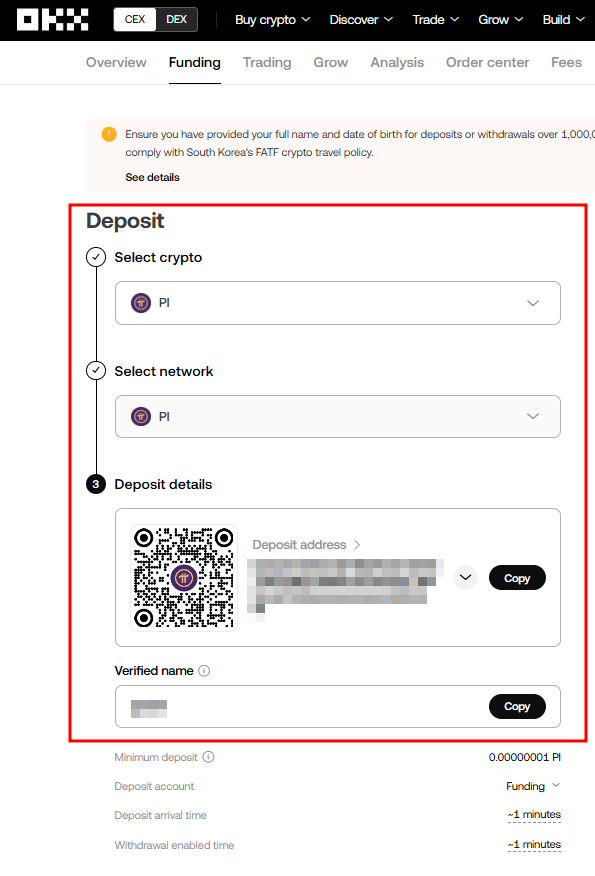Open the Select network dropdown
The height and width of the screenshot is (876, 595).
533,416
